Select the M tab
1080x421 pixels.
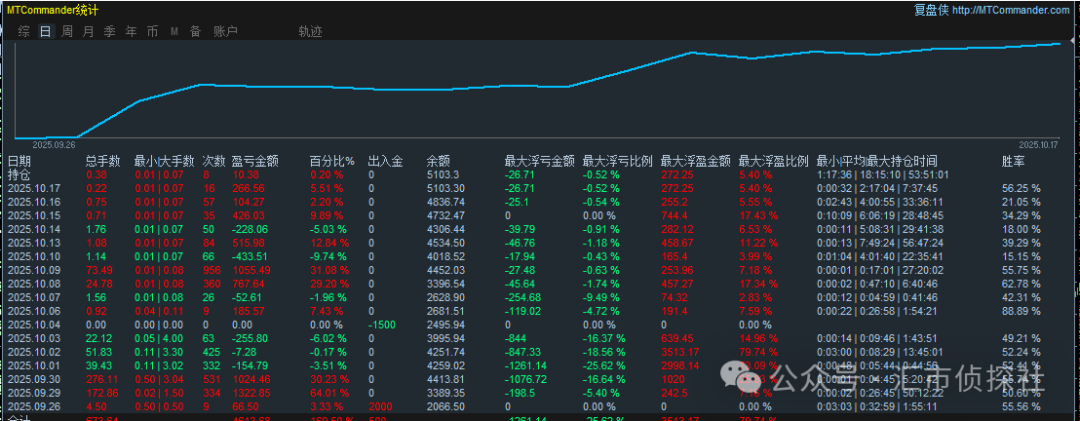pos(174,31)
